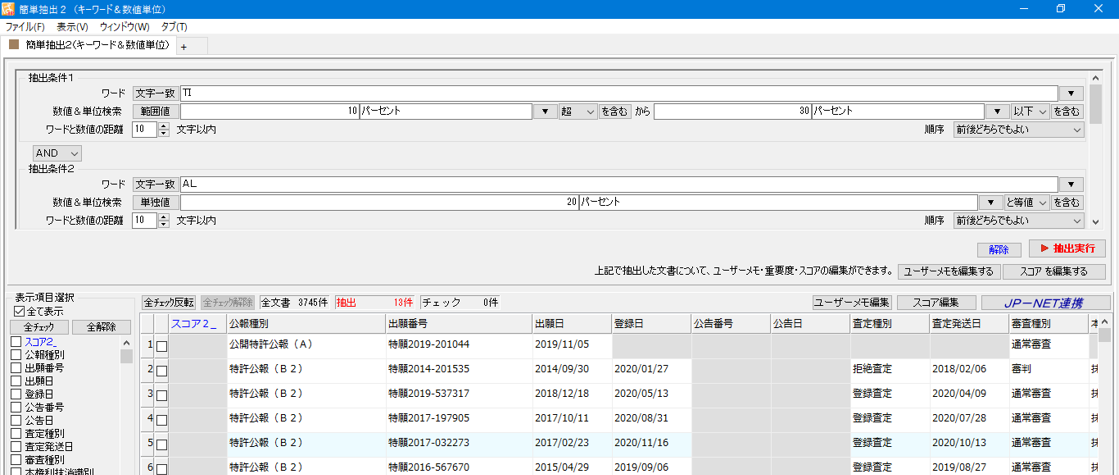Click the 解除 button
1119x475 pixels.
999,249
